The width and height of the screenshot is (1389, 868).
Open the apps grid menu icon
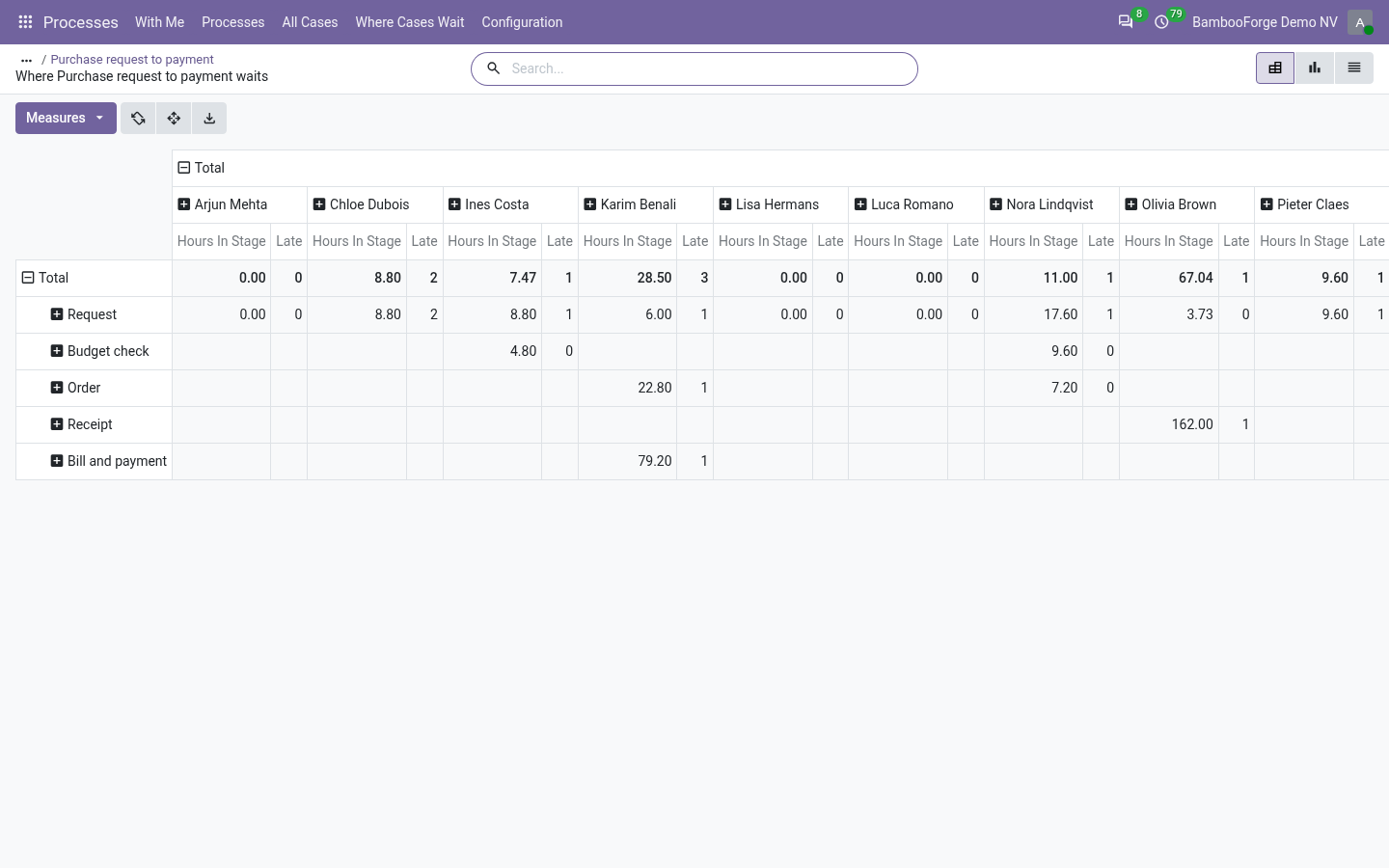pos(26,22)
